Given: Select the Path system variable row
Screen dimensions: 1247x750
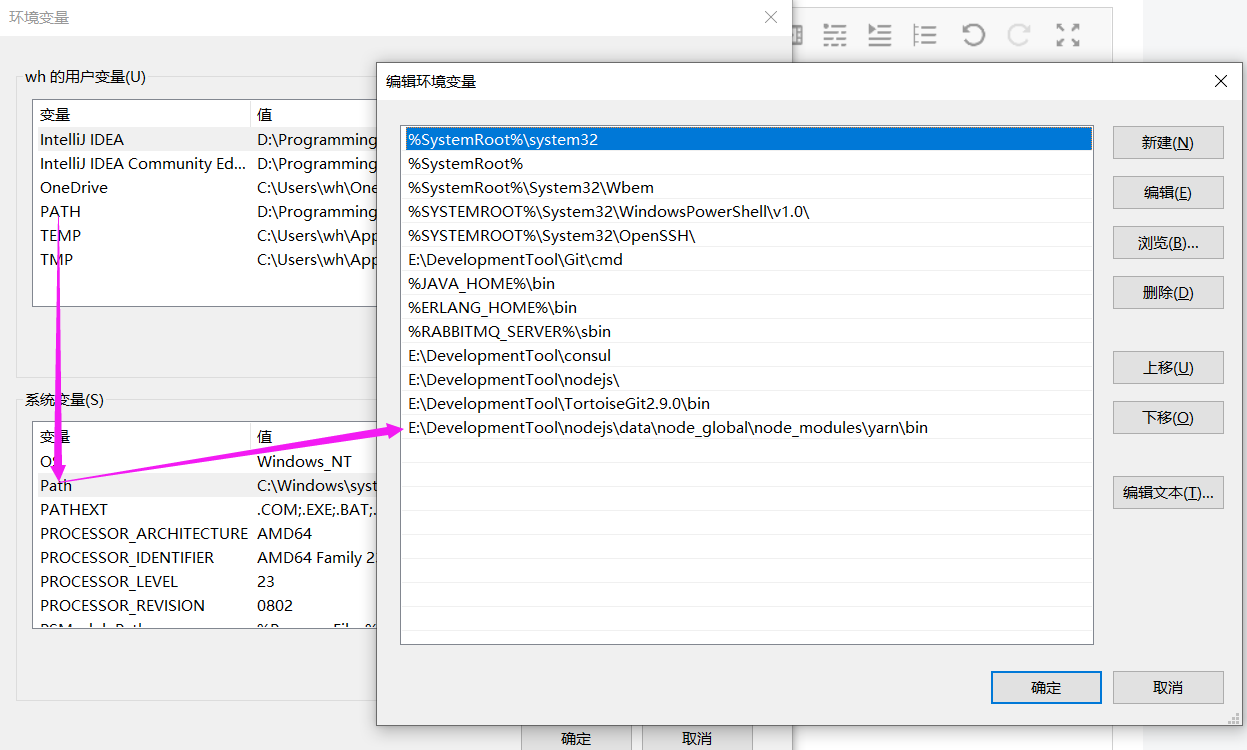Looking at the screenshot, I should click(x=205, y=485).
